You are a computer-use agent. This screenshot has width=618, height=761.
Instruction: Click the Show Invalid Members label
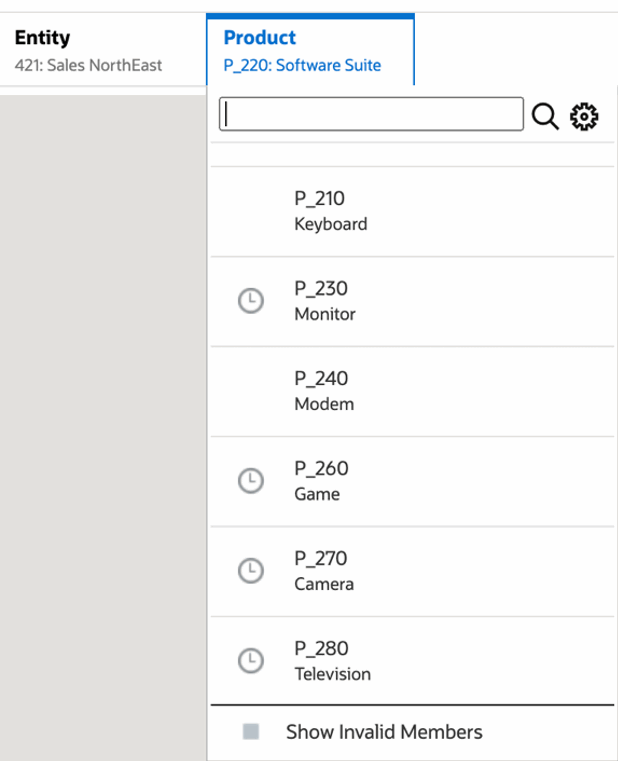click(384, 732)
